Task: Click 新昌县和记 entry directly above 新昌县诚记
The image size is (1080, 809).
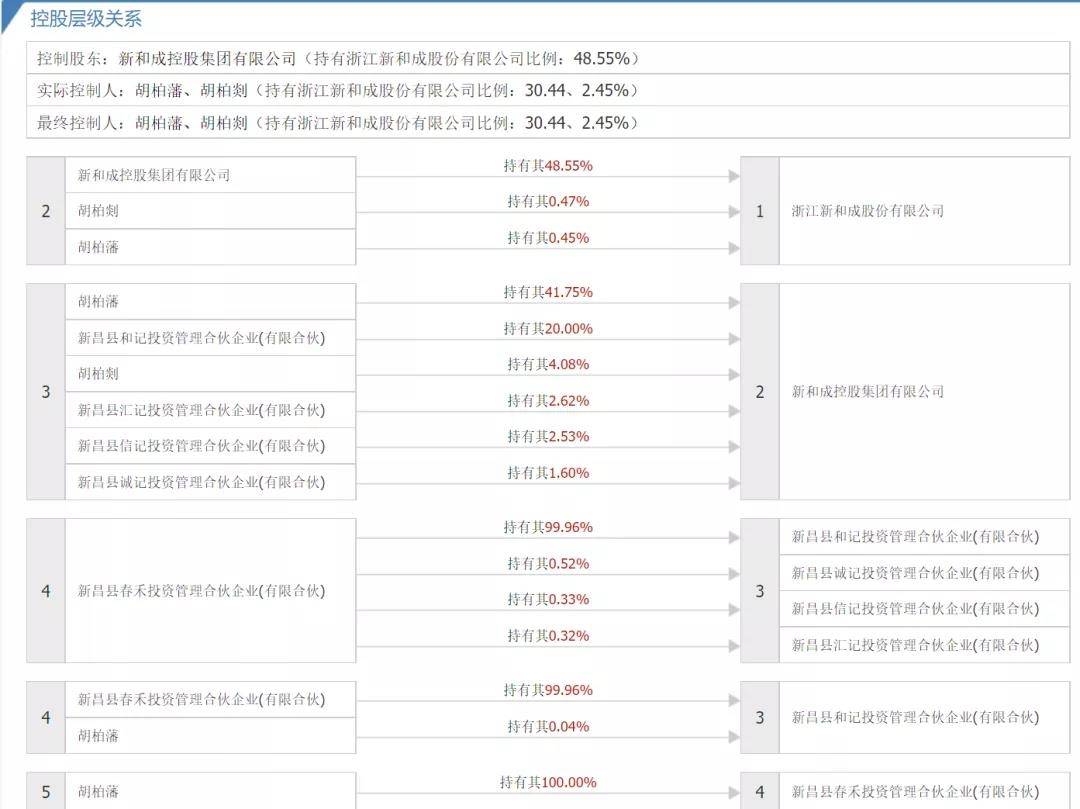Action: pyautogui.click(x=924, y=536)
